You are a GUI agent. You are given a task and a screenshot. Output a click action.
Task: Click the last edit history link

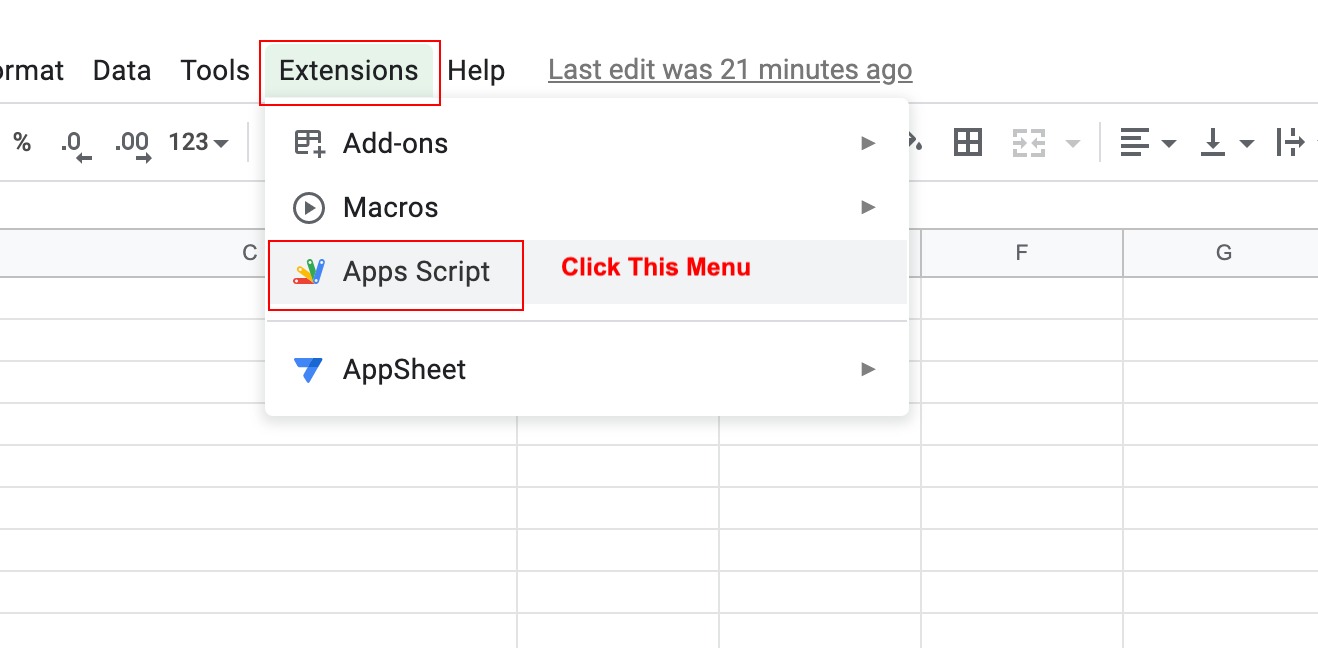coord(729,69)
